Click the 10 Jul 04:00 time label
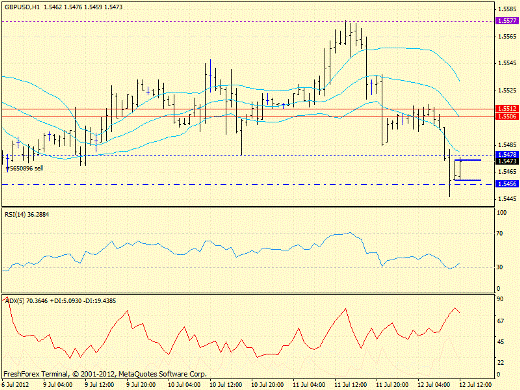The image size is (520, 390). click(184, 384)
